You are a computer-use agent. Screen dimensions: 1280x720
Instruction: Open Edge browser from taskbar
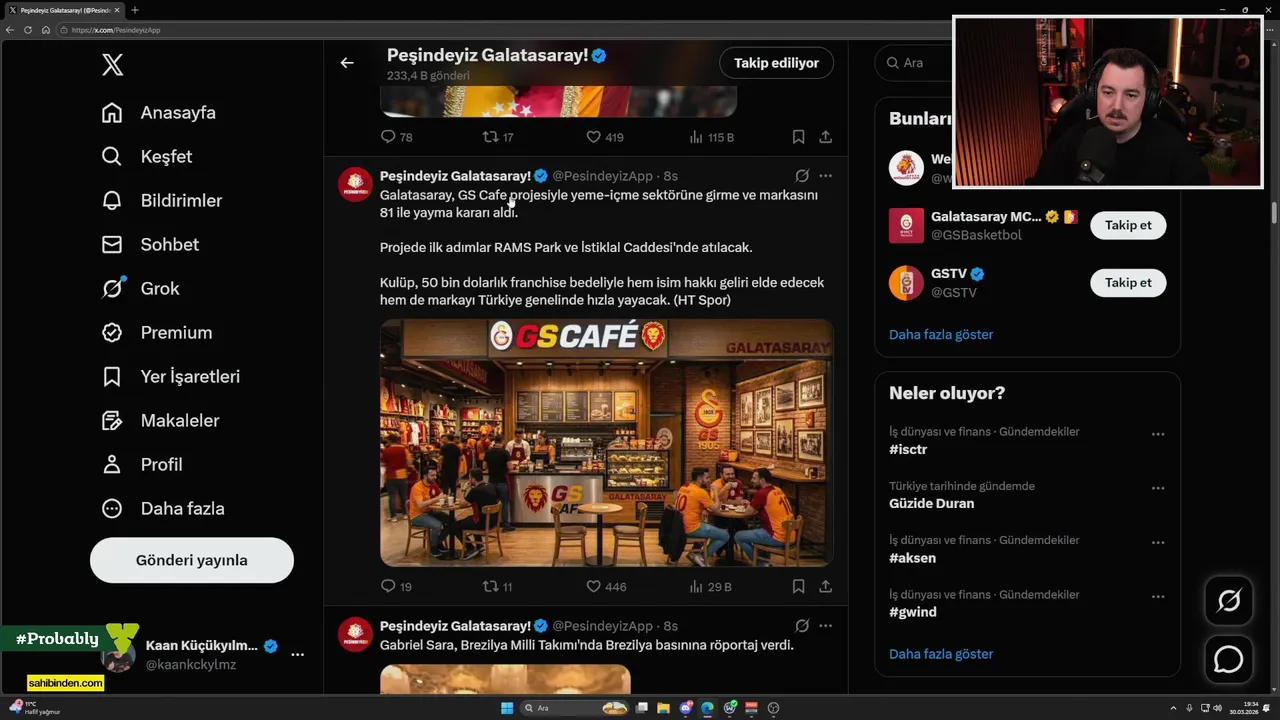coord(708,708)
